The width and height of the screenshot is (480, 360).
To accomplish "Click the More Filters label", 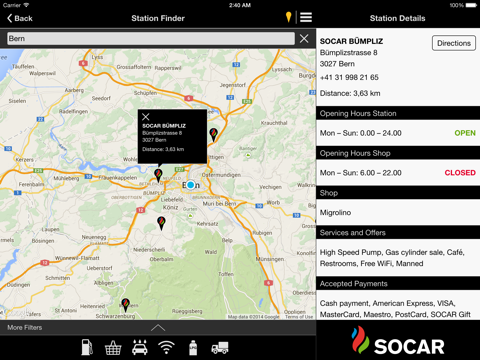I will (x=25, y=328).
